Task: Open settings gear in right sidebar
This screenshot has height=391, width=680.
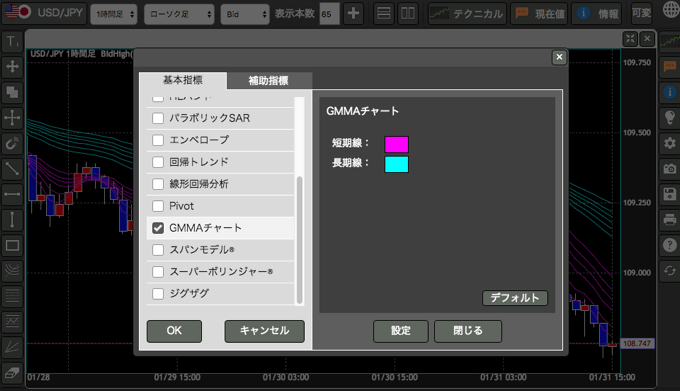Action: [670, 143]
